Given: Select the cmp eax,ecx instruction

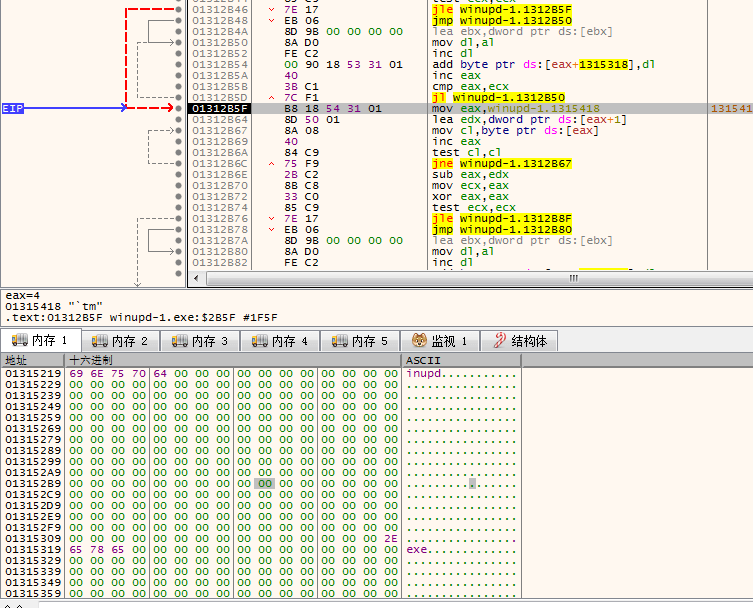Looking at the screenshot, I should coord(470,86).
